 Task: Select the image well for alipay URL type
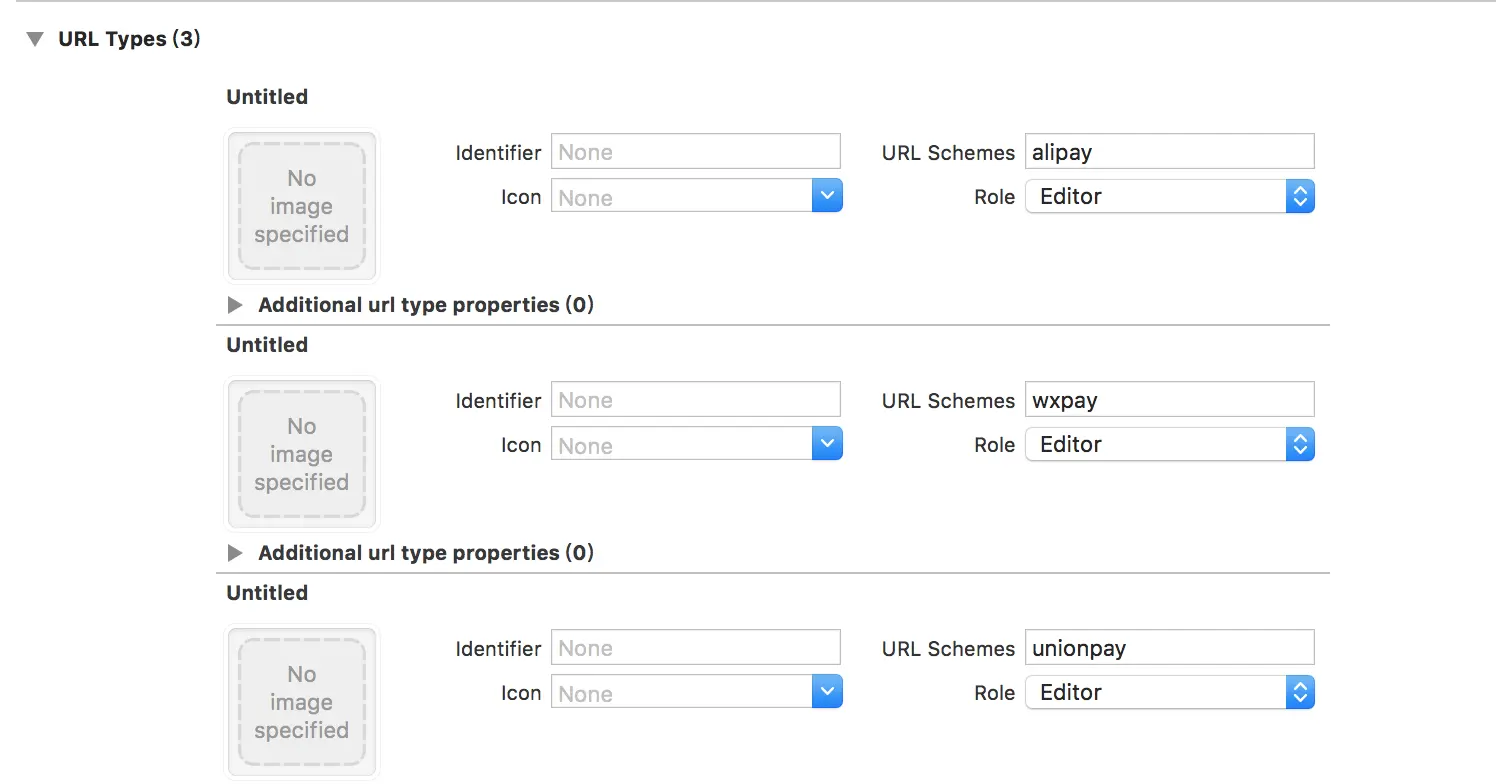coord(302,206)
